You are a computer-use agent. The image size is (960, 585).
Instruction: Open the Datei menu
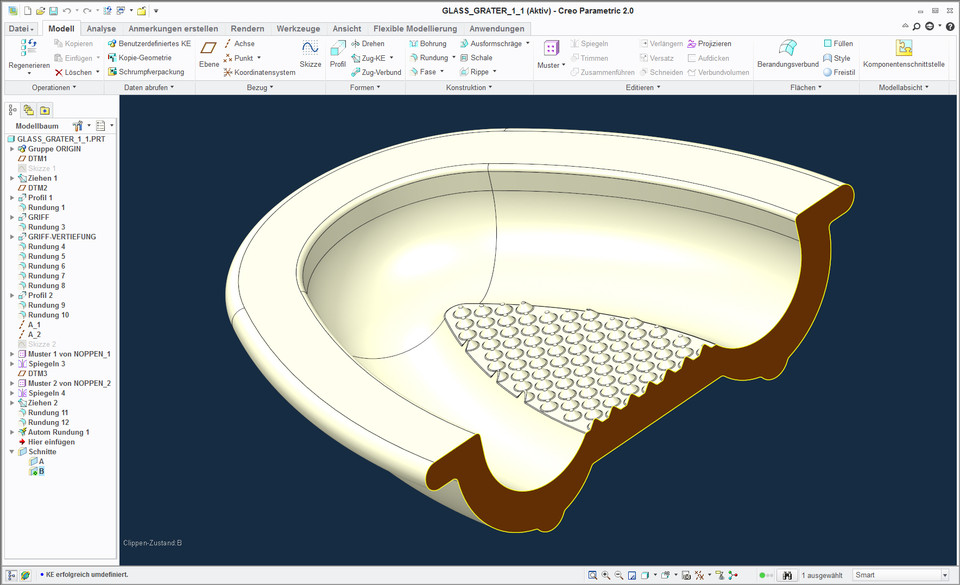tap(19, 28)
